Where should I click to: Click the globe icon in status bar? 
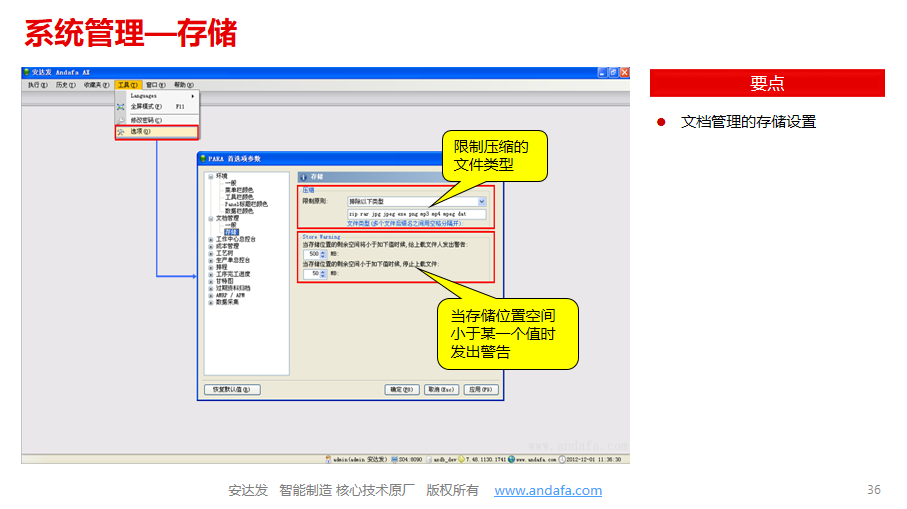[x=510, y=460]
